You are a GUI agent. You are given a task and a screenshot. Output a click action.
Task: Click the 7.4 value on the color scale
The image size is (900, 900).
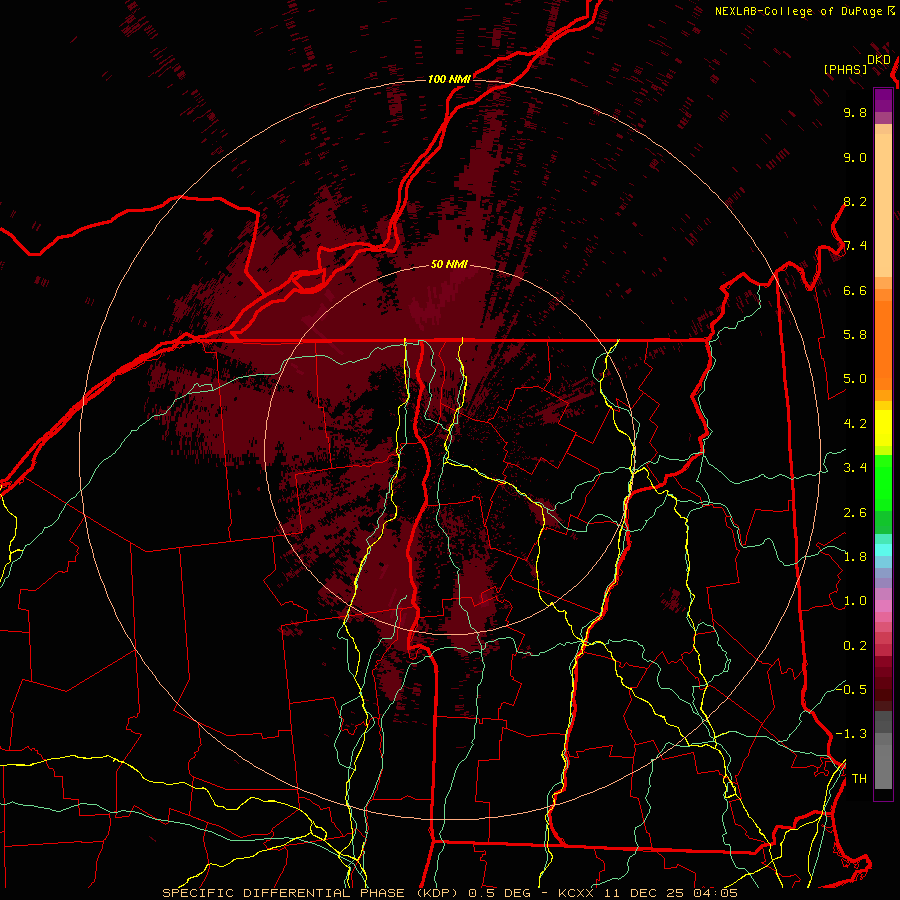tap(855, 246)
